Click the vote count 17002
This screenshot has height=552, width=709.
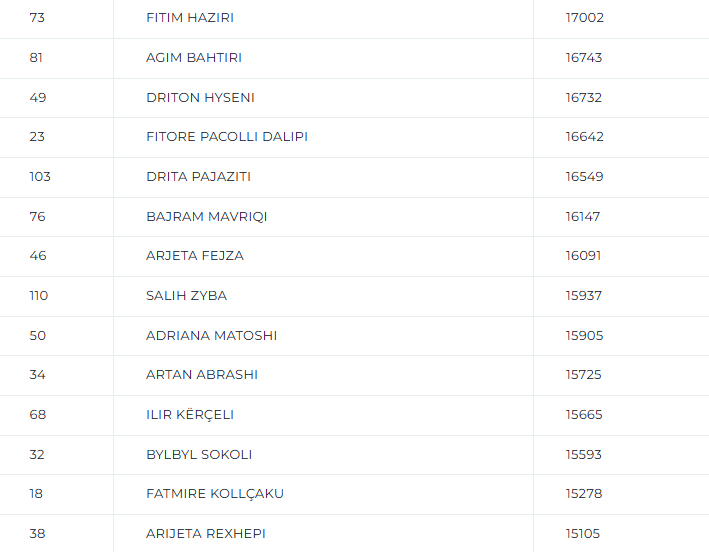[x=584, y=18]
